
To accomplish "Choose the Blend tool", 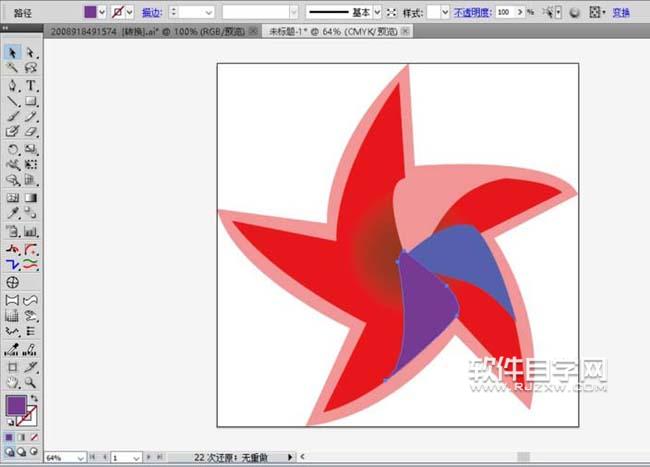I will [30, 213].
